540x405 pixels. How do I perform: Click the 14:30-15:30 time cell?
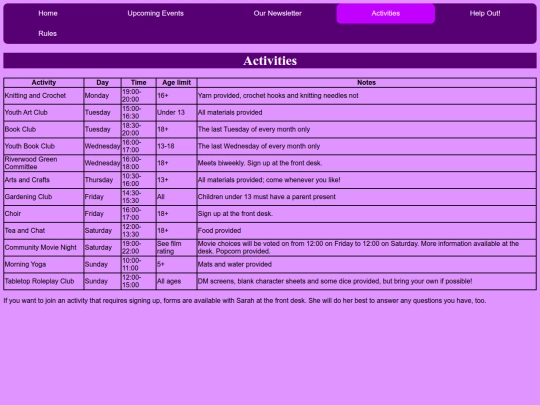(x=139, y=197)
